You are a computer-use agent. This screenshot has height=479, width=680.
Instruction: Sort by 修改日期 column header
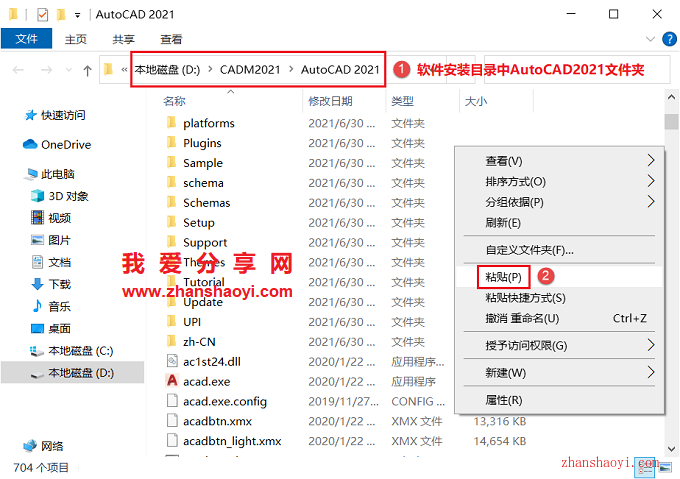point(330,101)
